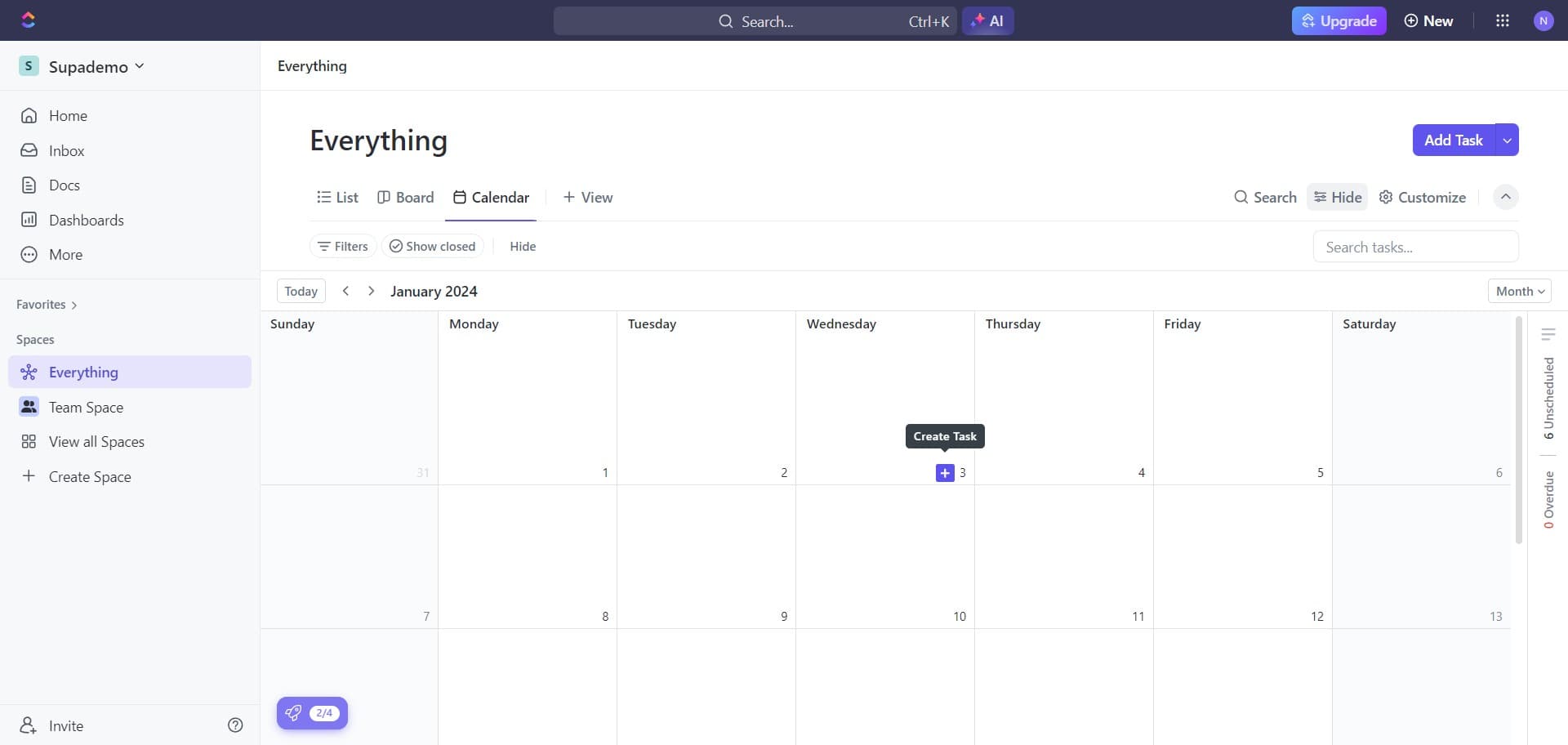1568x745 pixels.
Task: Open the 2/4 onboarding progress badge
Action: [x=312, y=712]
